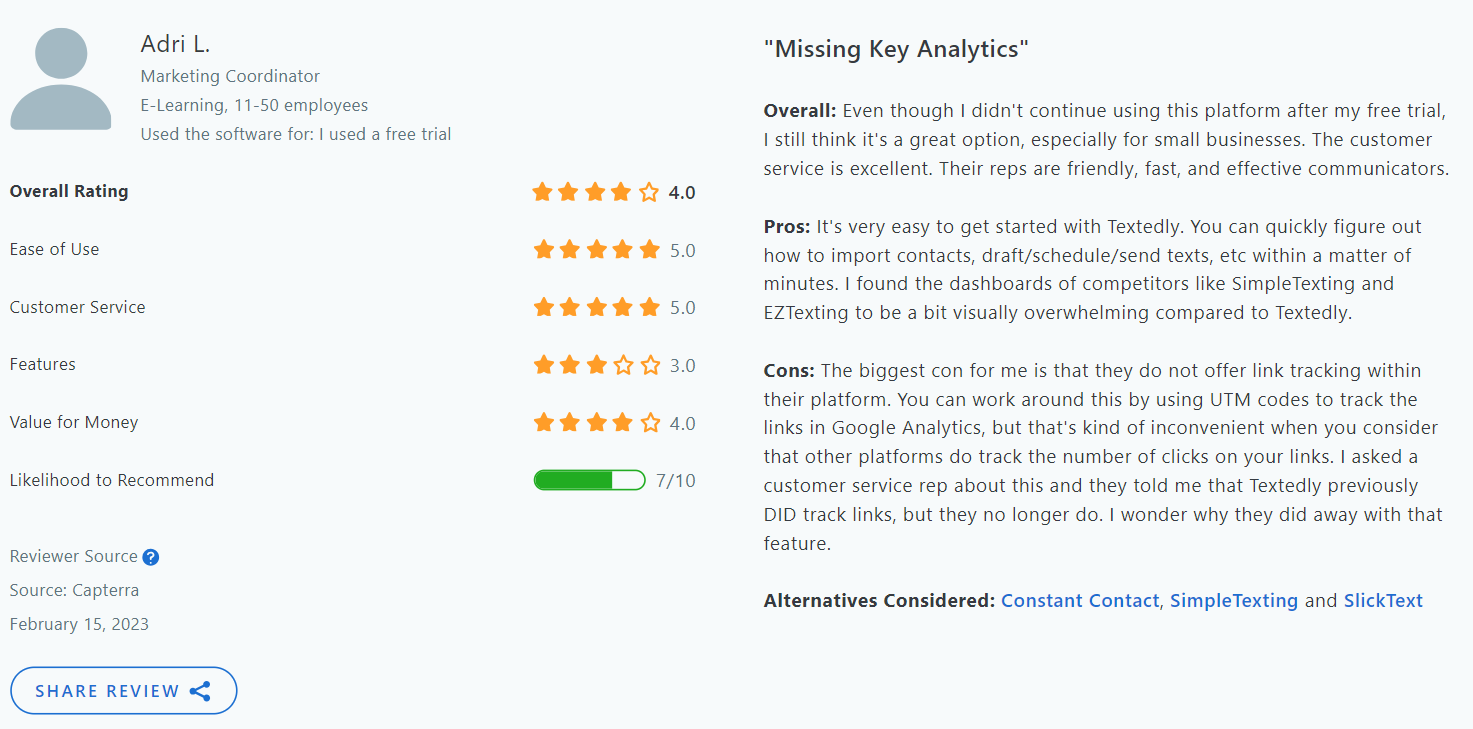
Task: Click the Customer Service star rating
Action: coord(596,307)
